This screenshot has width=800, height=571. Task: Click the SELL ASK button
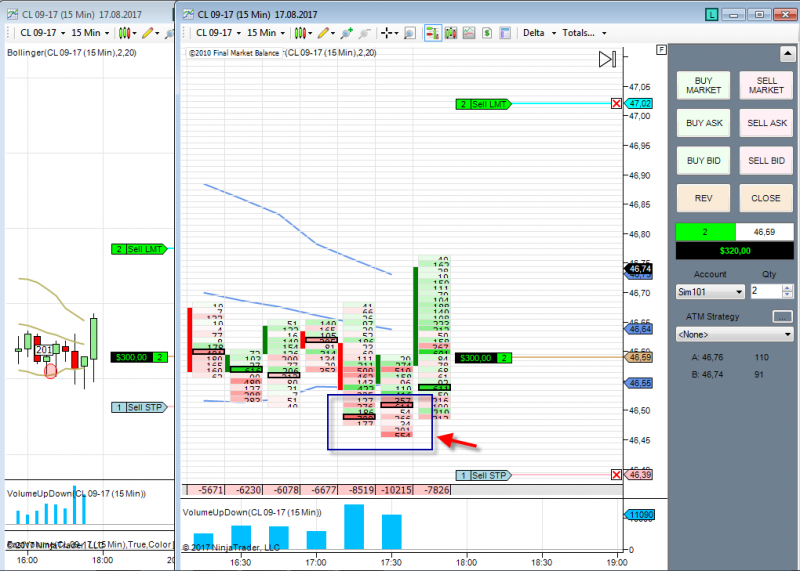pyautogui.click(x=766, y=123)
